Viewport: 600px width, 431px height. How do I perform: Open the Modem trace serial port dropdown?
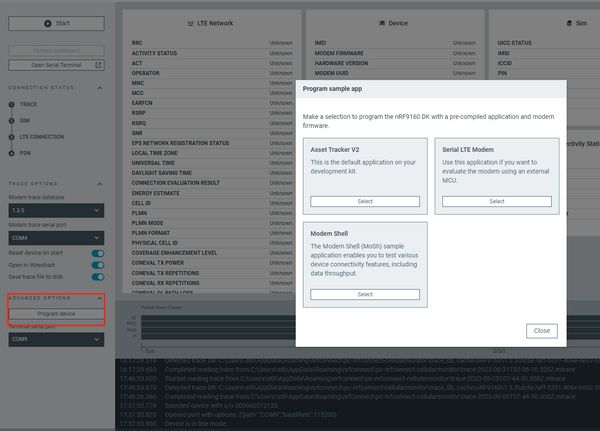pos(56,238)
